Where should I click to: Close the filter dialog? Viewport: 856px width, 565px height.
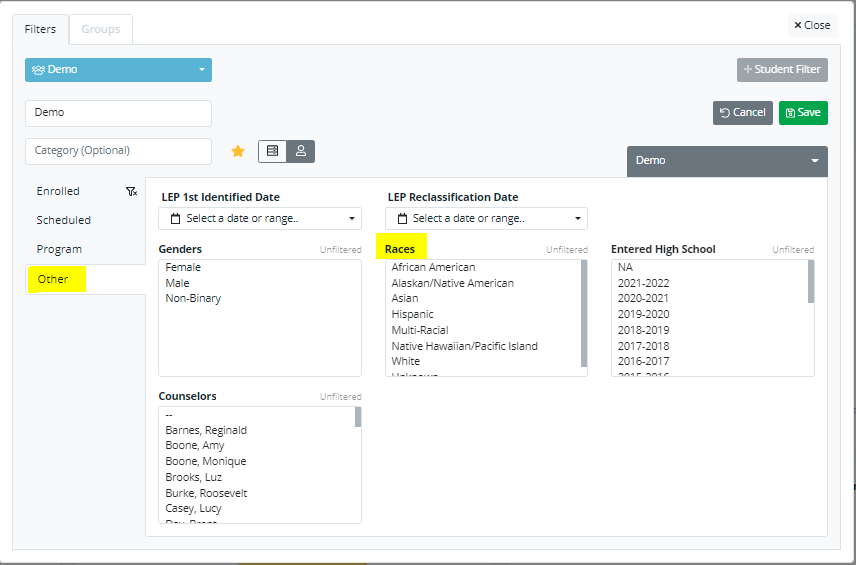811,26
